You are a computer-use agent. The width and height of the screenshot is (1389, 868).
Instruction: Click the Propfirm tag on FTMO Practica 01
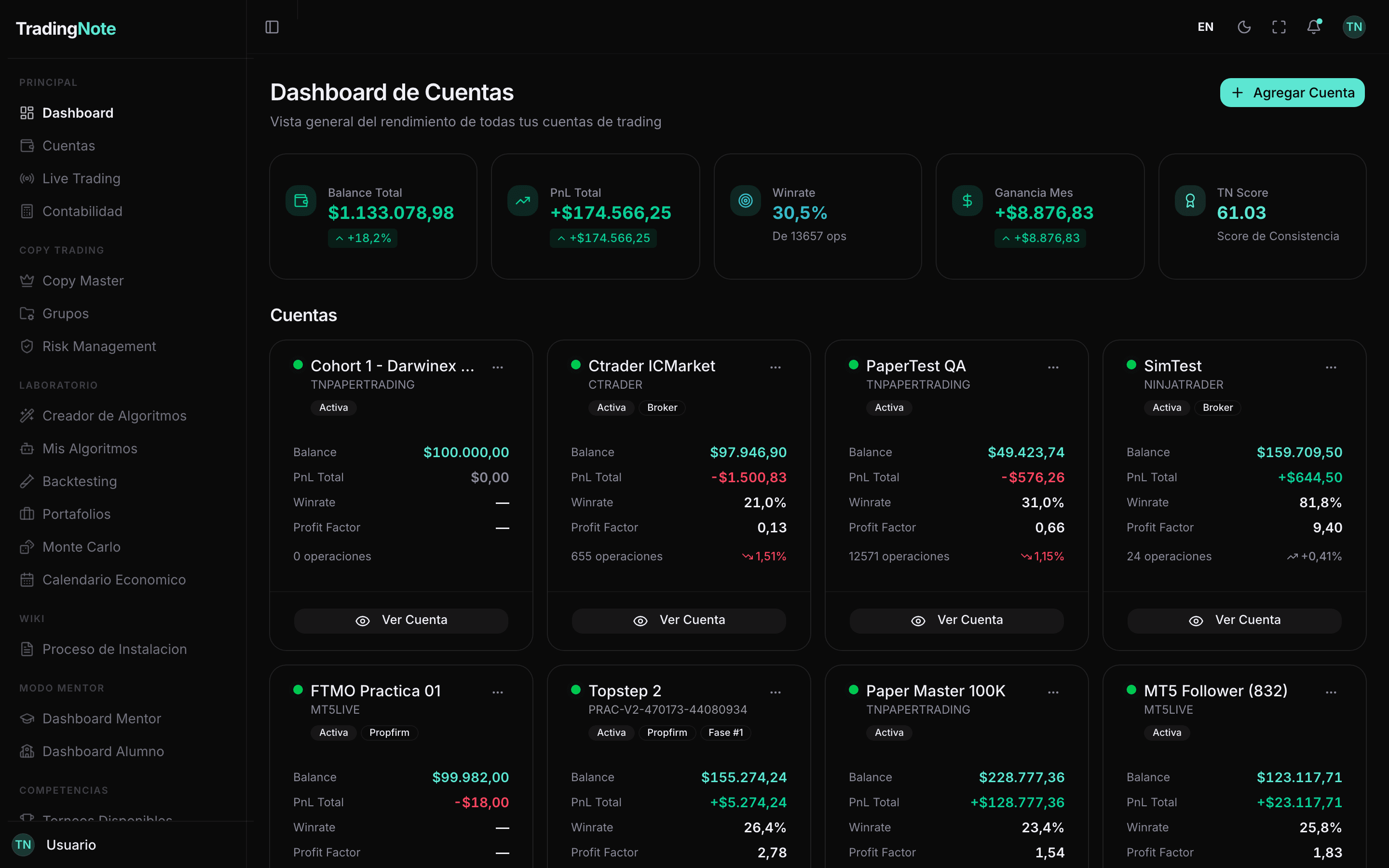tap(389, 732)
